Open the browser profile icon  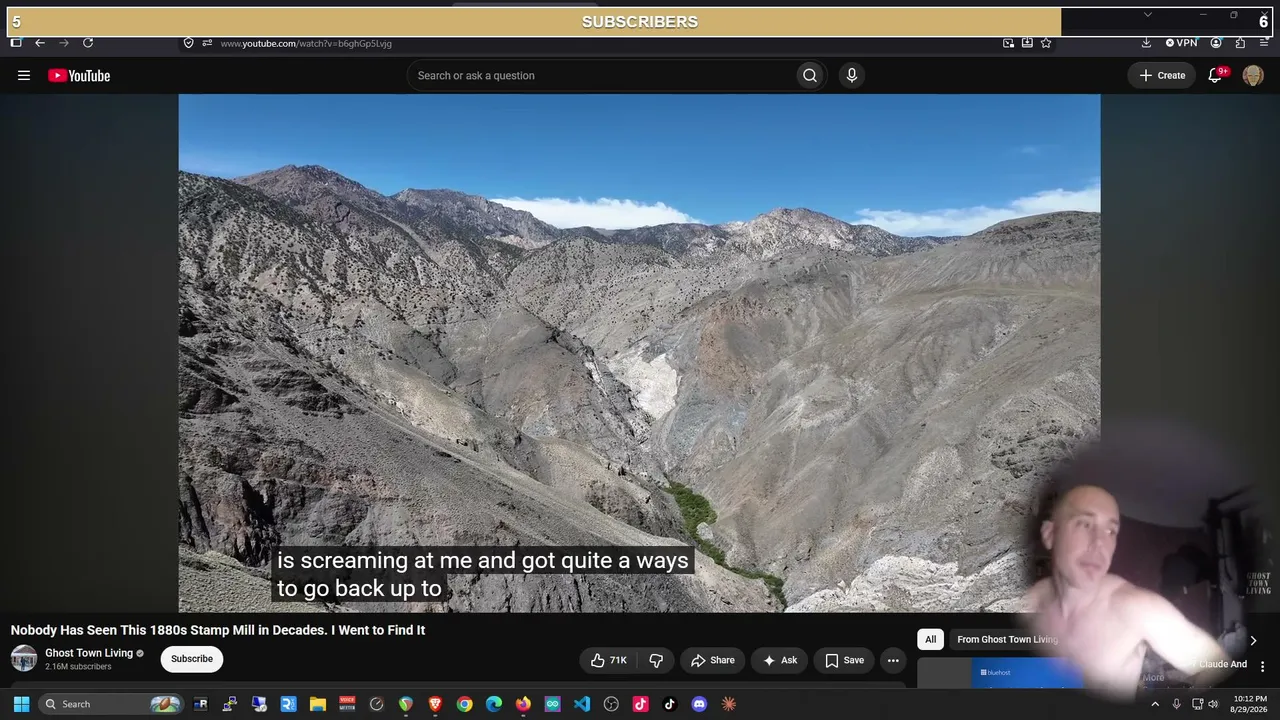(x=1216, y=43)
